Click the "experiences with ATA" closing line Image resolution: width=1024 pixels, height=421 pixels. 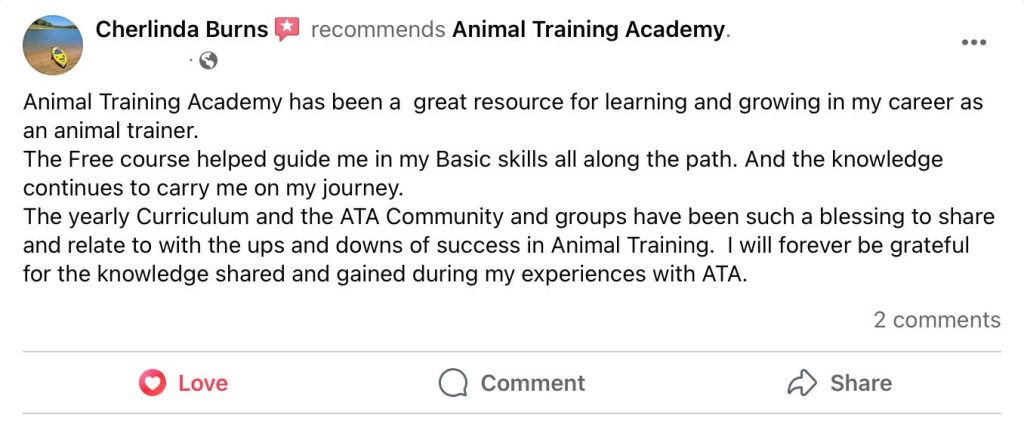pyautogui.click(x=385, y=275)
